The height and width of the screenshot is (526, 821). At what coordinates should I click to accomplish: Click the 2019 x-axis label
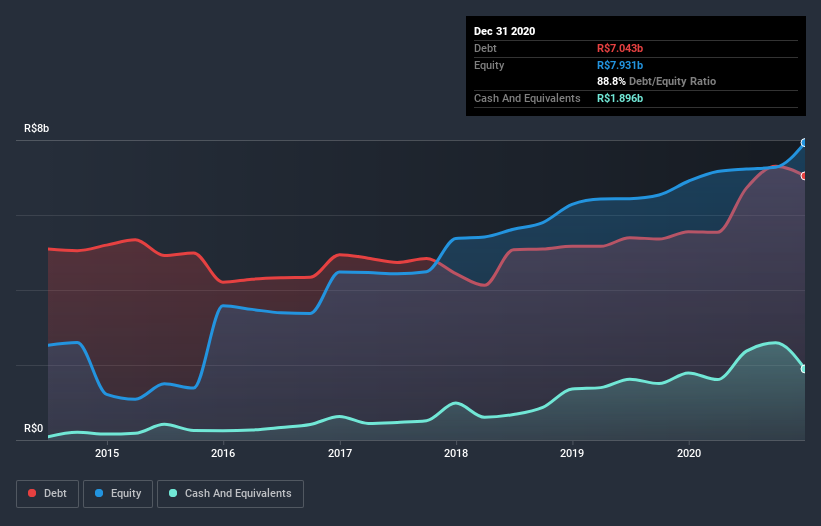coord(572,453)
